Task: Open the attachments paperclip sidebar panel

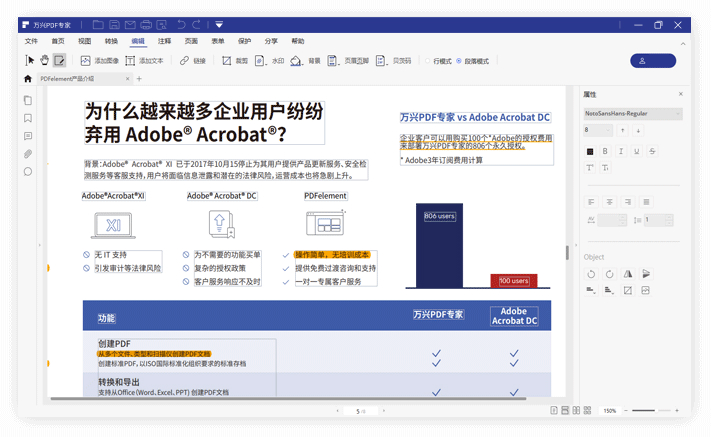Action: coord(28,154)
